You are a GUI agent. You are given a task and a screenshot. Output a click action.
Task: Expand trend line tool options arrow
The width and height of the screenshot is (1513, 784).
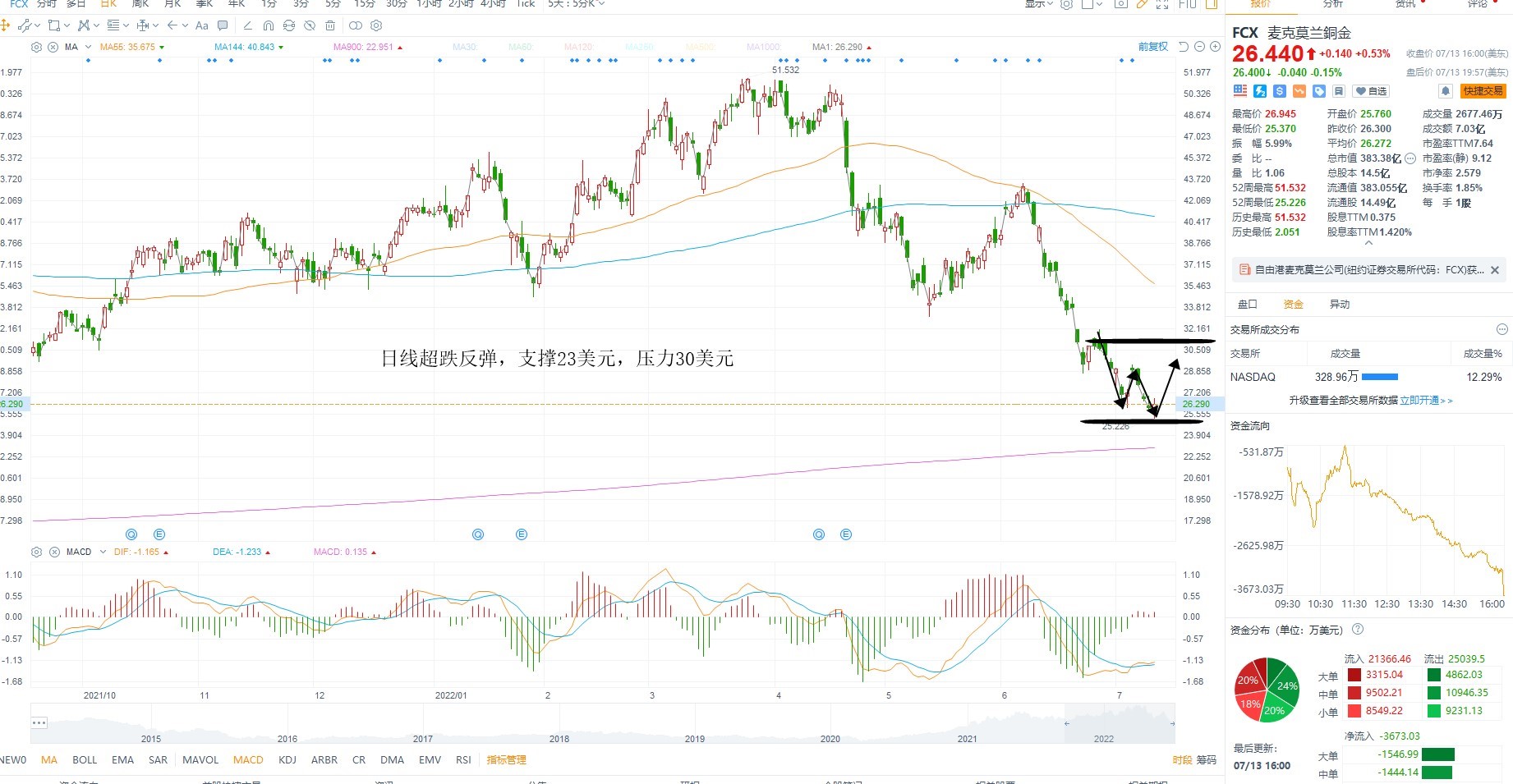[36, 25]
